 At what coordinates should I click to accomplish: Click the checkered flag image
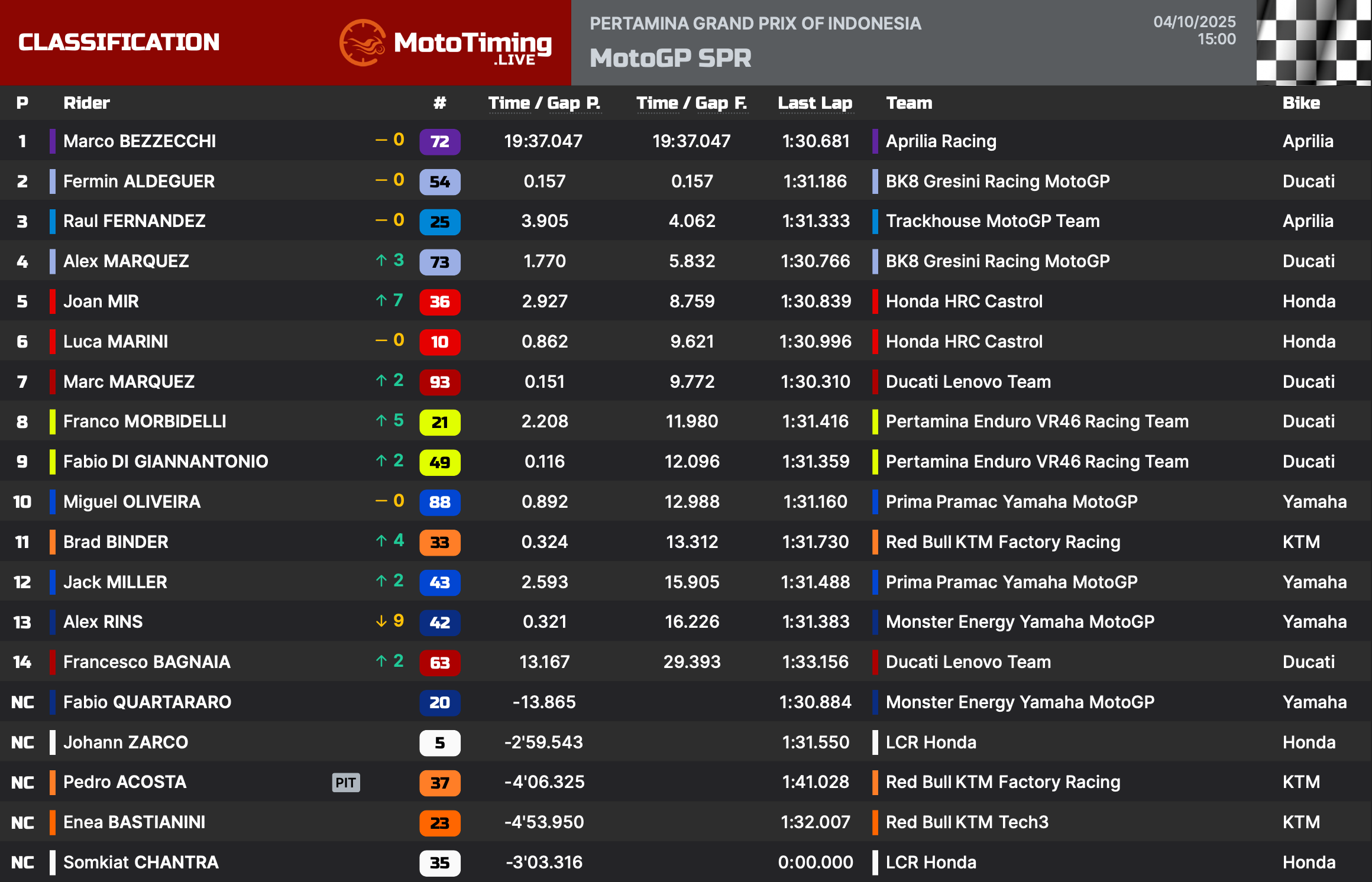(1313, 43)
